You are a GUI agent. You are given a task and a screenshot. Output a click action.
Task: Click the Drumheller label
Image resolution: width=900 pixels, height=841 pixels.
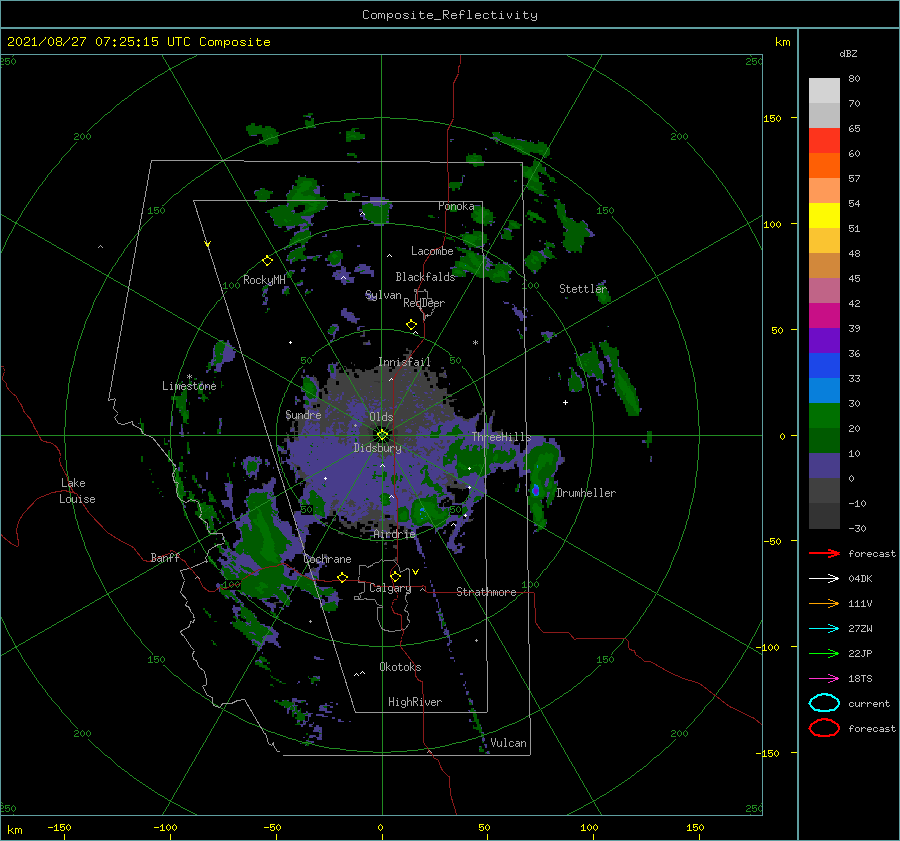[x=586, y=493]
